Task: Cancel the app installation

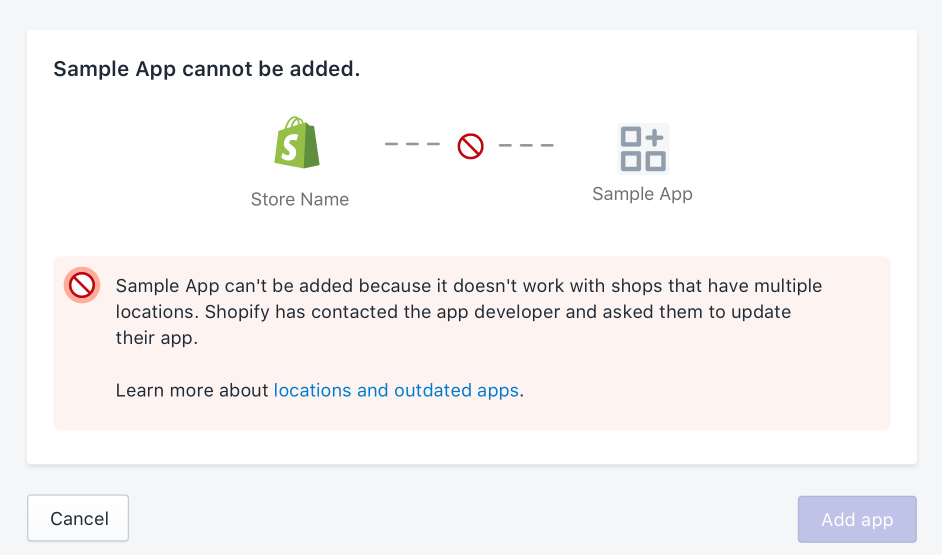Action: point(78,518)
